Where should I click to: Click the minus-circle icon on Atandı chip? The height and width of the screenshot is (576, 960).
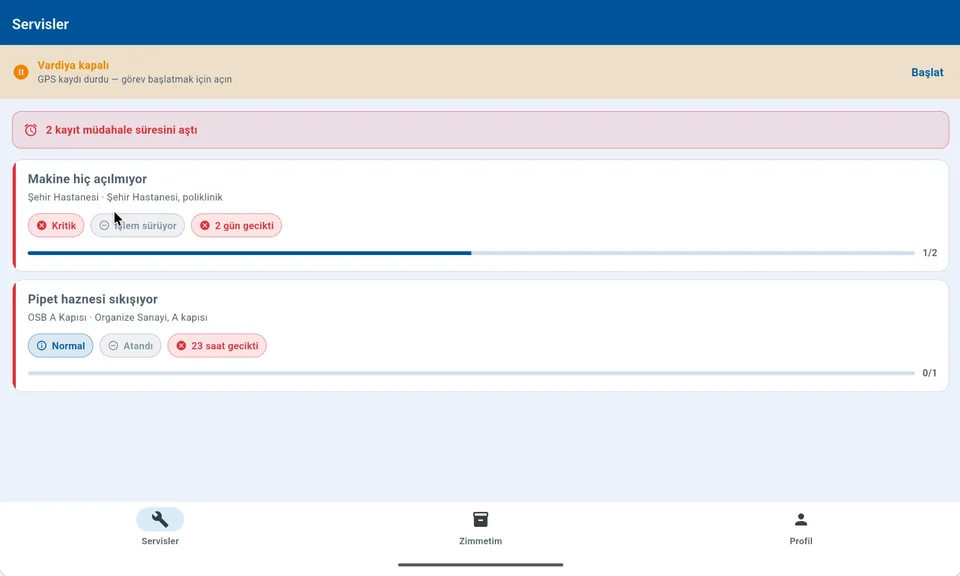coord(113,346)
